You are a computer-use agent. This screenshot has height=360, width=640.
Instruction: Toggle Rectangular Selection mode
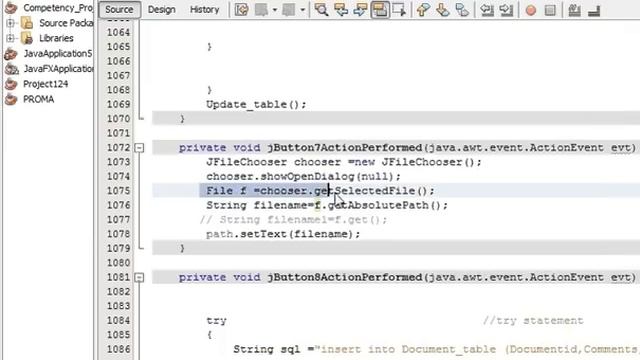tap(399, 10)
